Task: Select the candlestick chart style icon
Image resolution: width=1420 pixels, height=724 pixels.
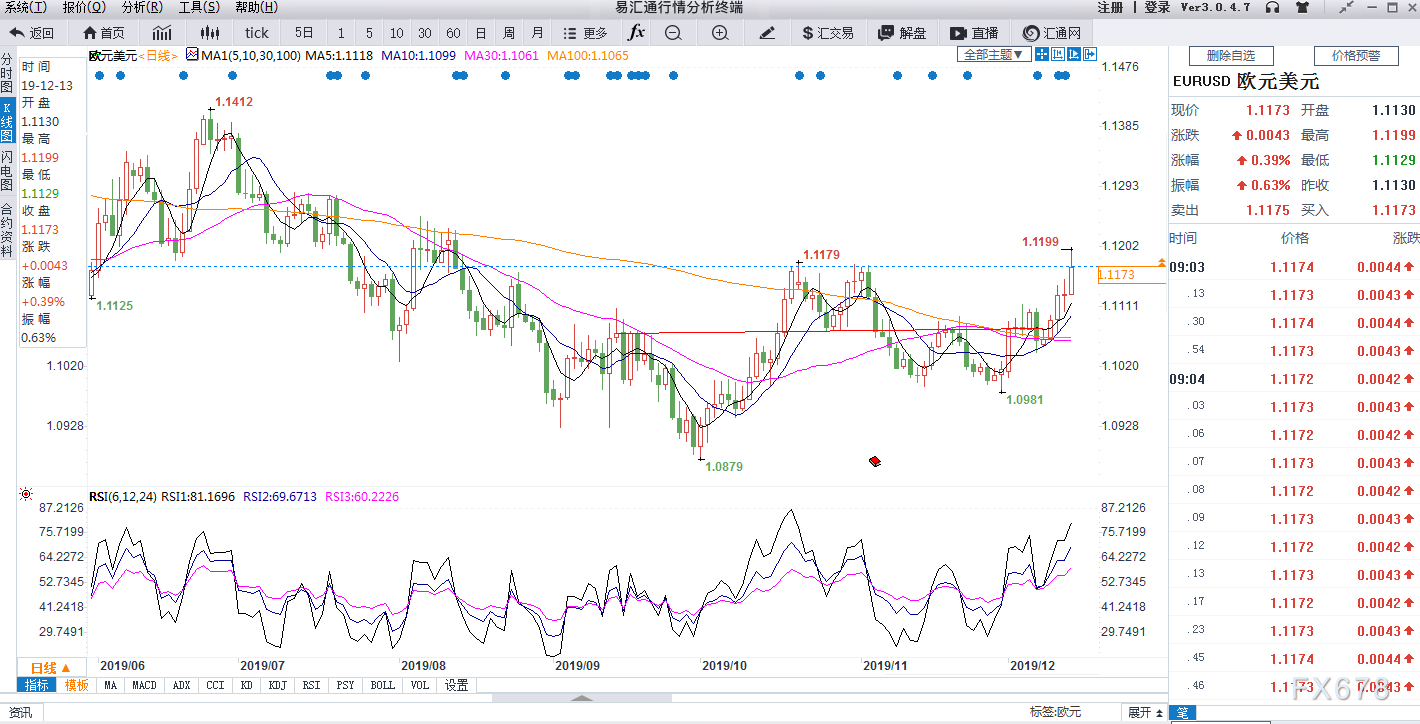Action: coord(208,33)
